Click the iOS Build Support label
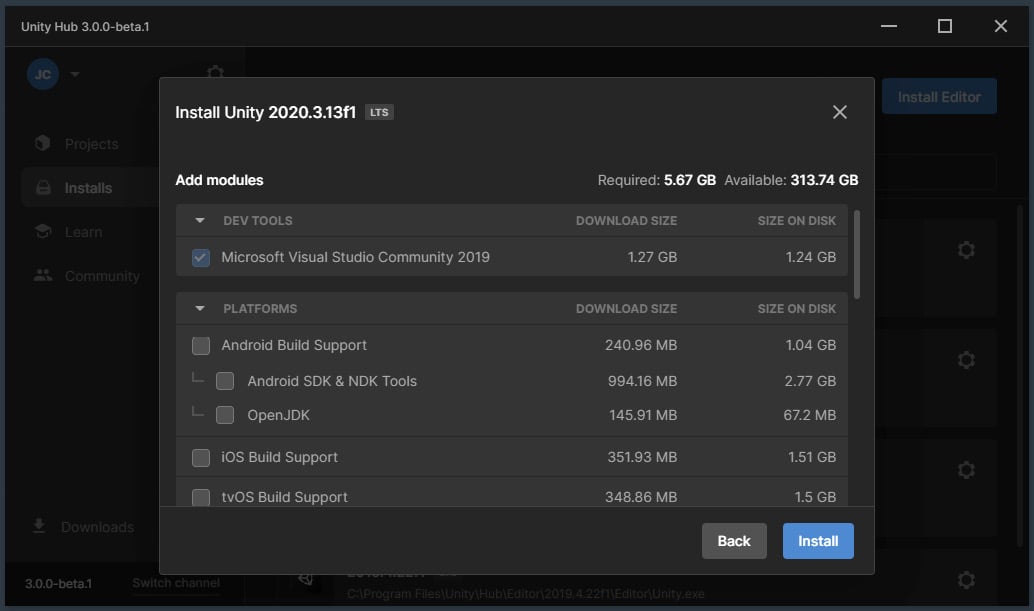This screenshot has width=1034, height=611. pyautogui.click(x=280, y=457)
